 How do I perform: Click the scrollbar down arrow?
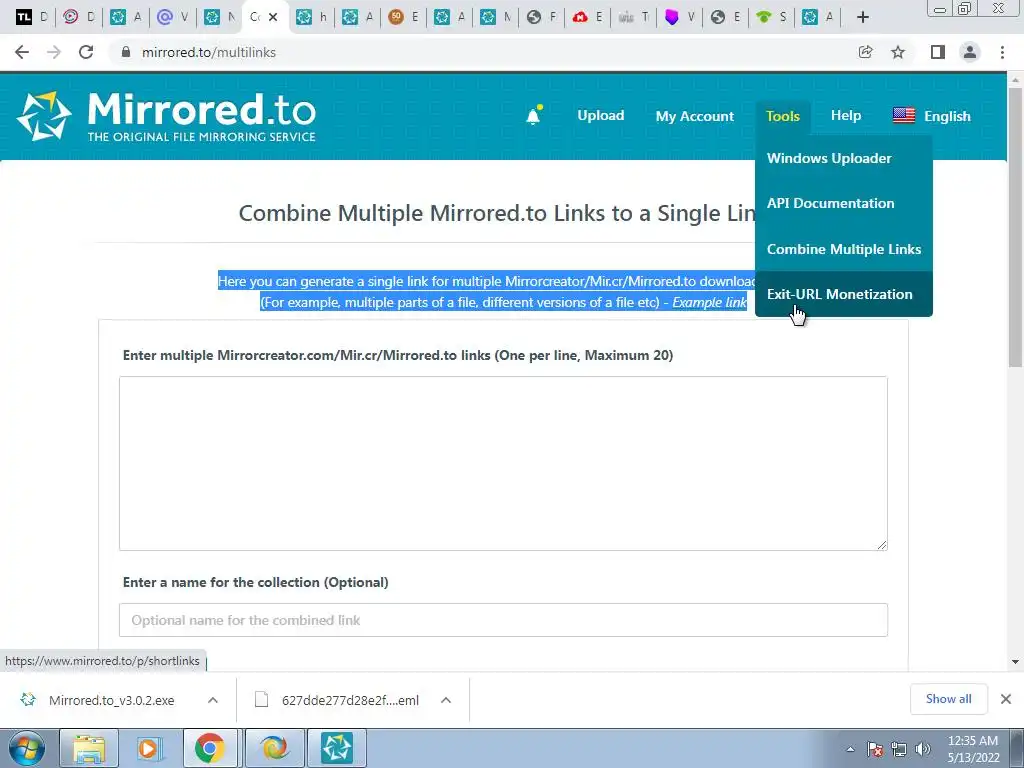pos(1015,662)
